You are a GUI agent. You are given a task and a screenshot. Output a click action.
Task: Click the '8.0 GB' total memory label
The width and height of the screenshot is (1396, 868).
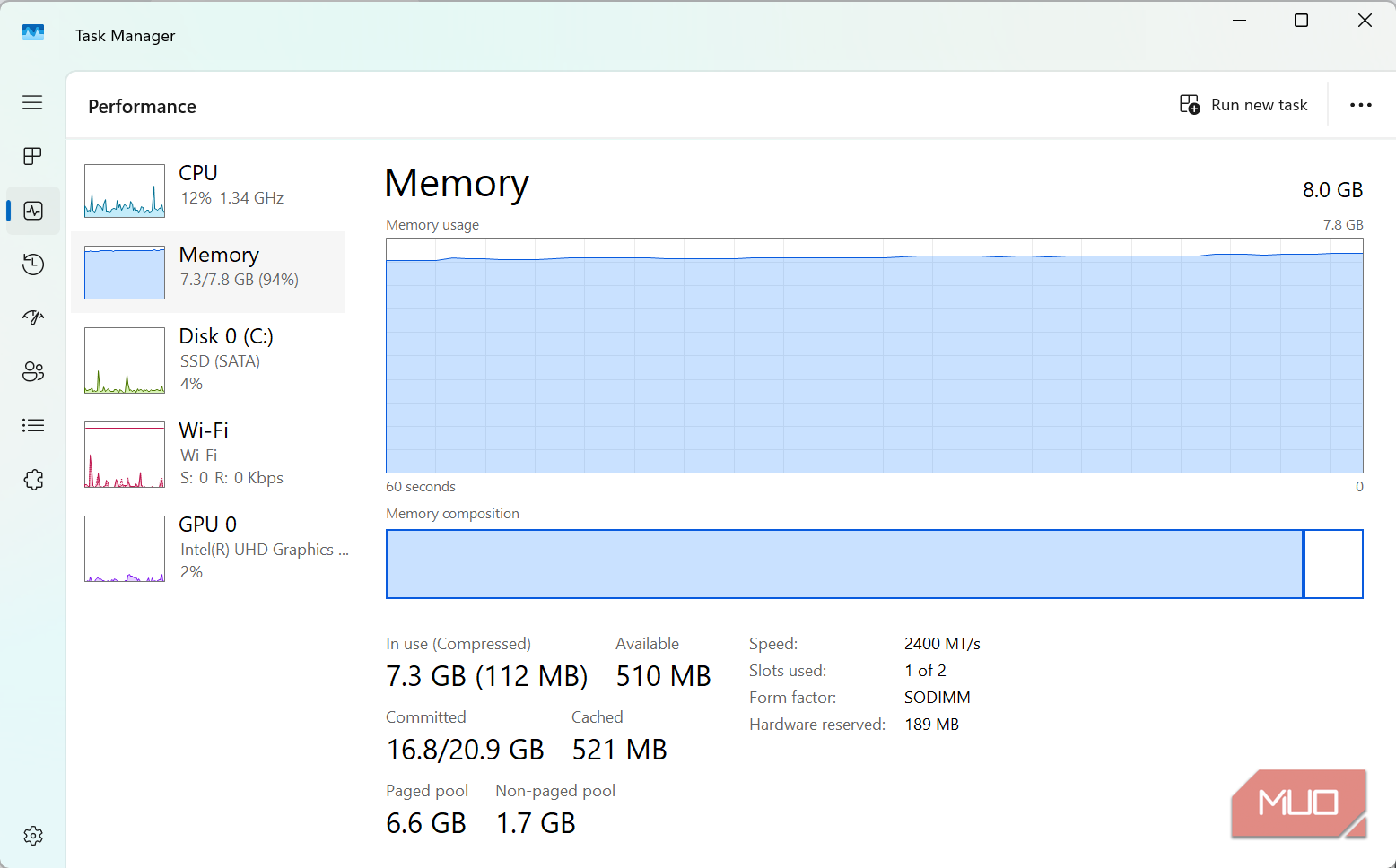coord(1332,190)
